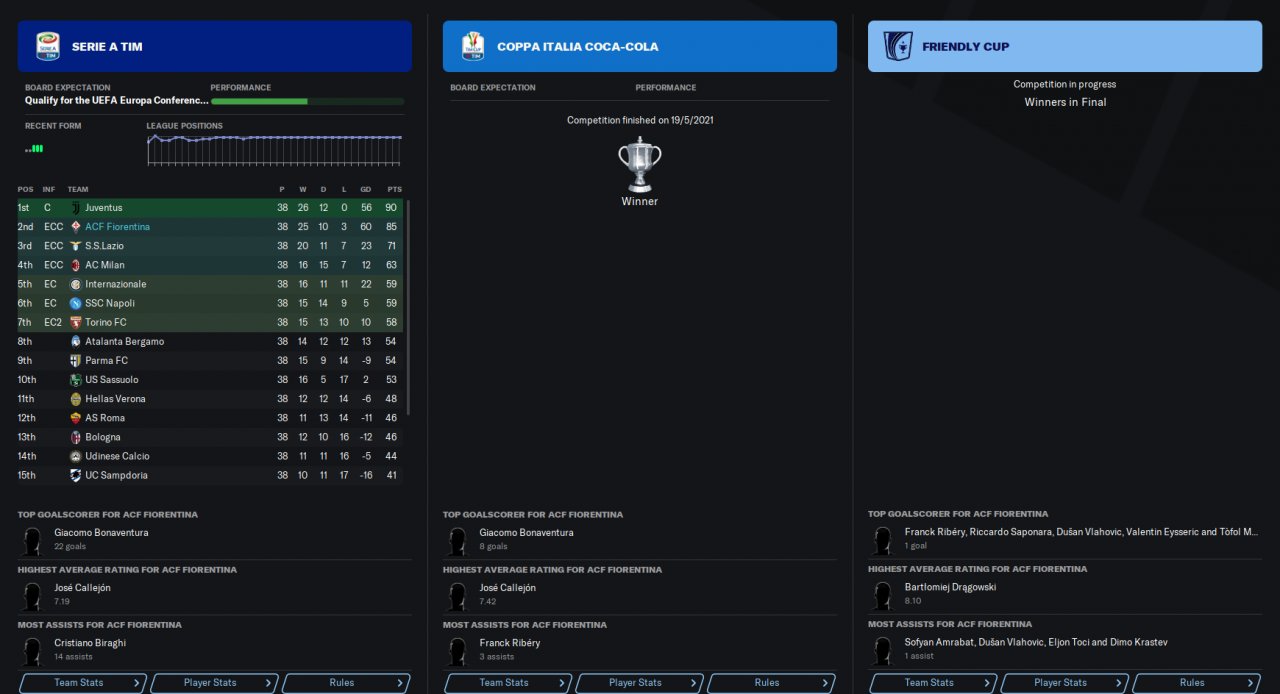Click Callejón's portrait under Serie A average rating
Screen dimensions: 1280x694
click(x=33, y=596)
